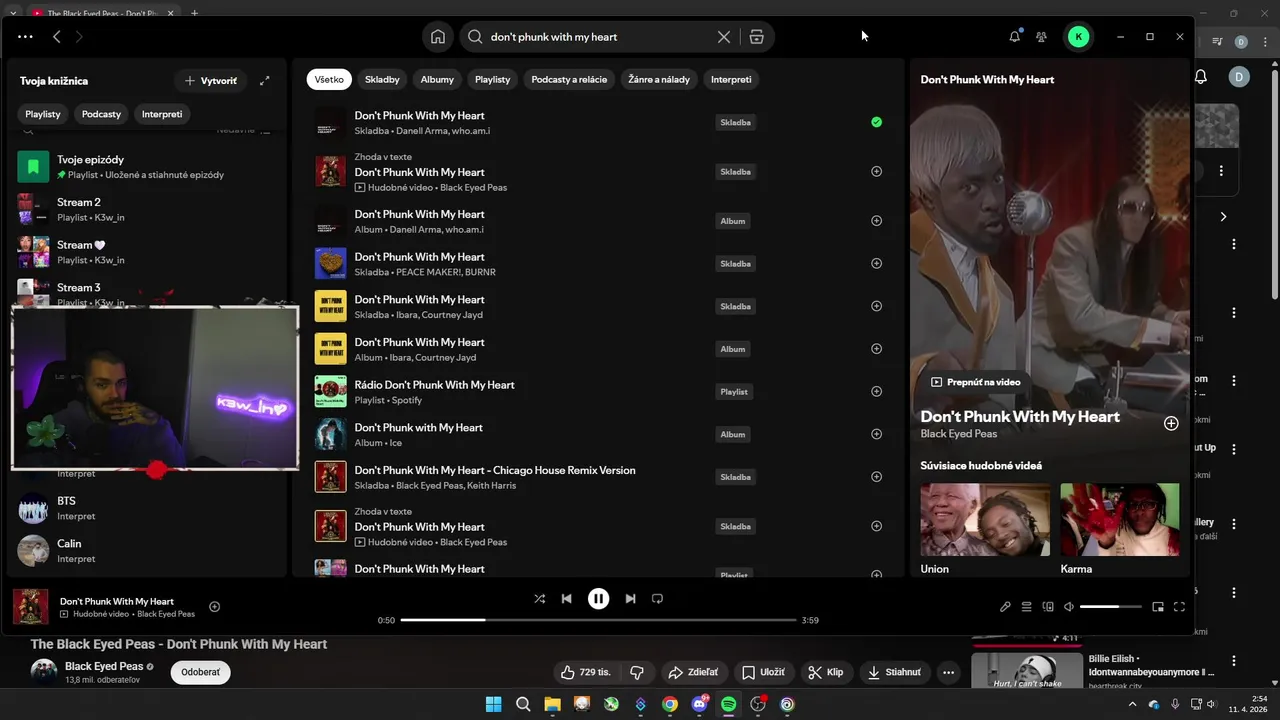Screen dimensions: 1280x720
Task: Open the friend activity icon
Action: 1041,37
